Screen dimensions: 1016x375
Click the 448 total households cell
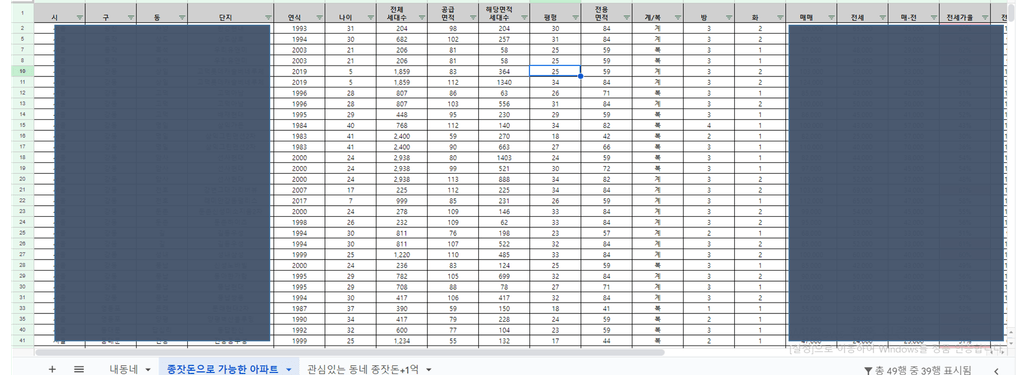tap(401, 114)
